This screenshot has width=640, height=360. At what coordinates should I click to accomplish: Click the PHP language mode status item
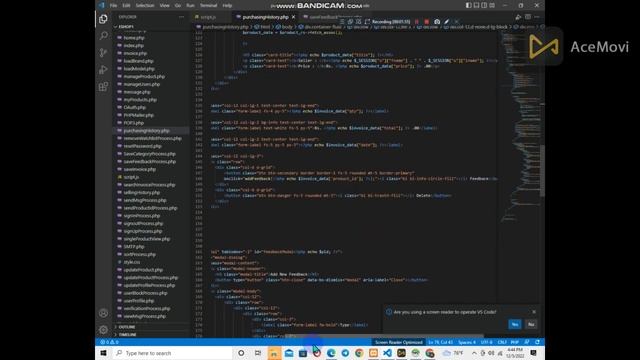click(515, 342)
